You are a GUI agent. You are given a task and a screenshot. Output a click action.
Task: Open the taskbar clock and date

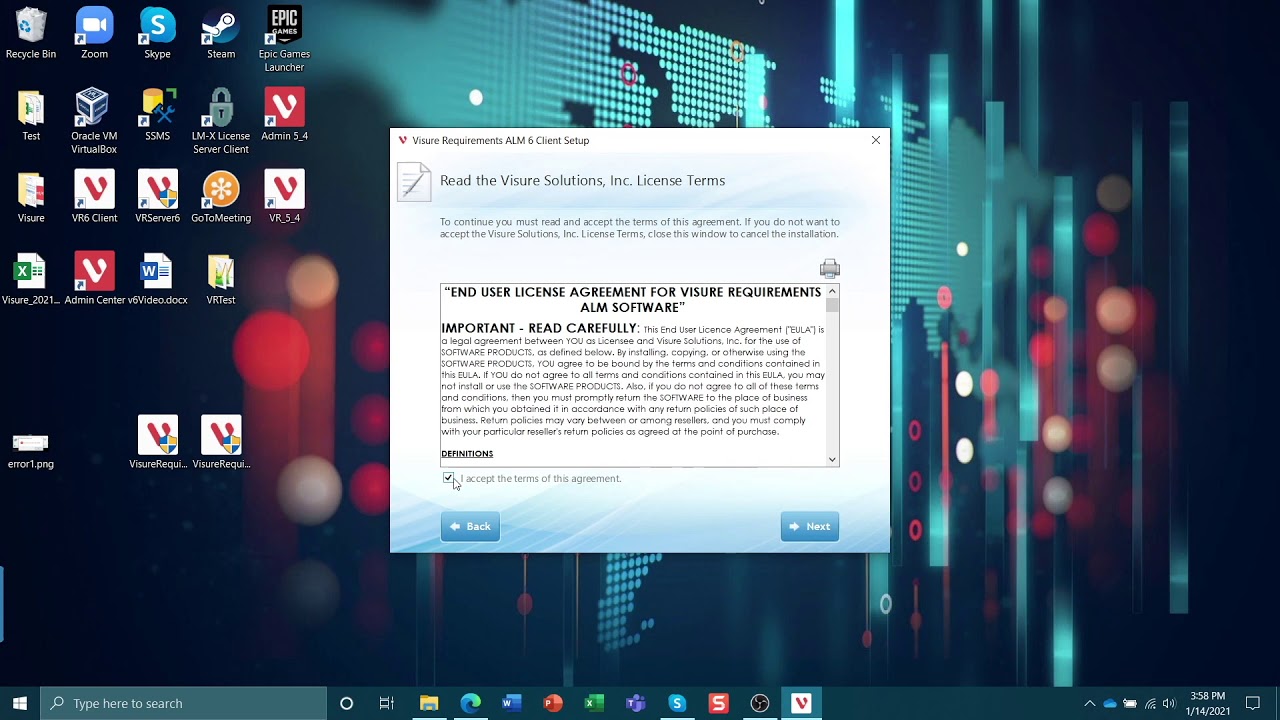1208,703
